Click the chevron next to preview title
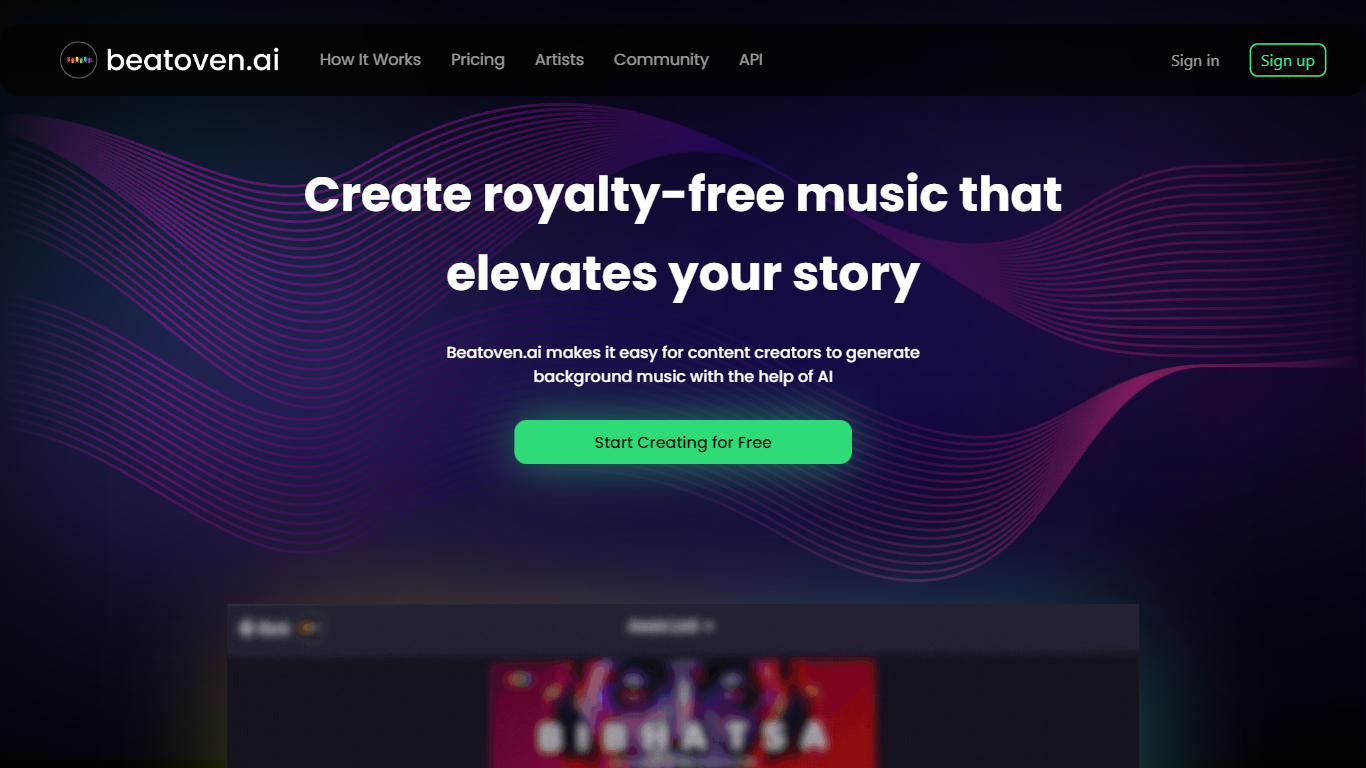This screenshot has width=1366, height=768. click(708, 627)
